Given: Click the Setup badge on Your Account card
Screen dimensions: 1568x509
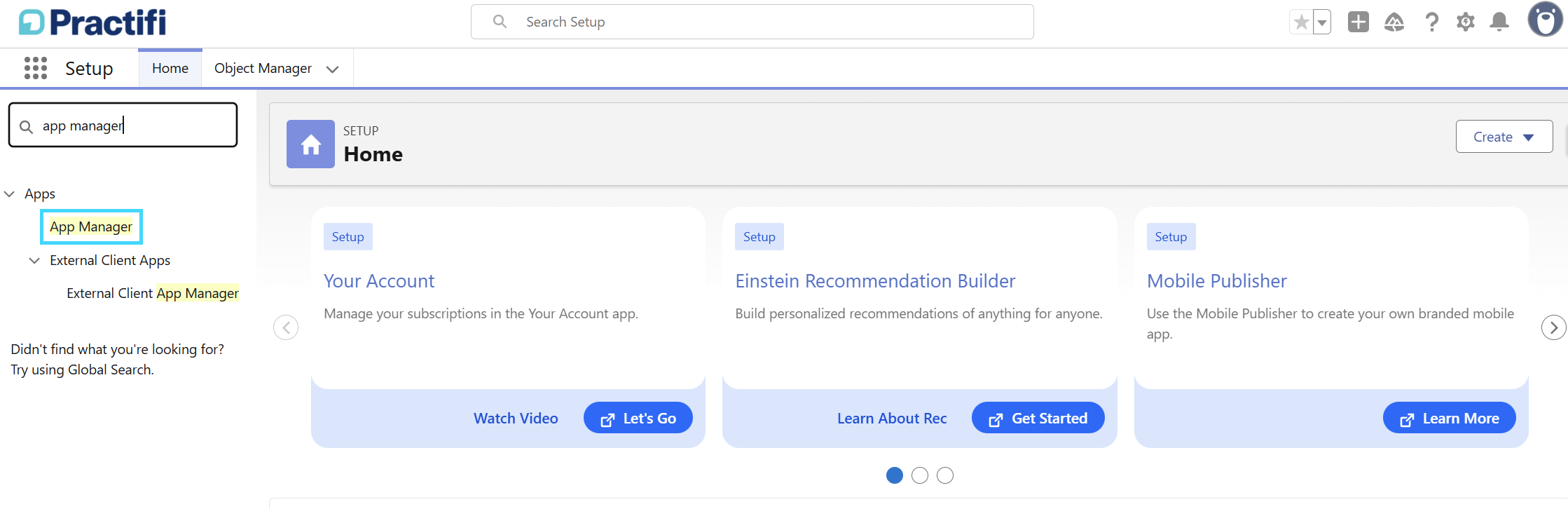Looking at the screenshot, I should [348, 237].
